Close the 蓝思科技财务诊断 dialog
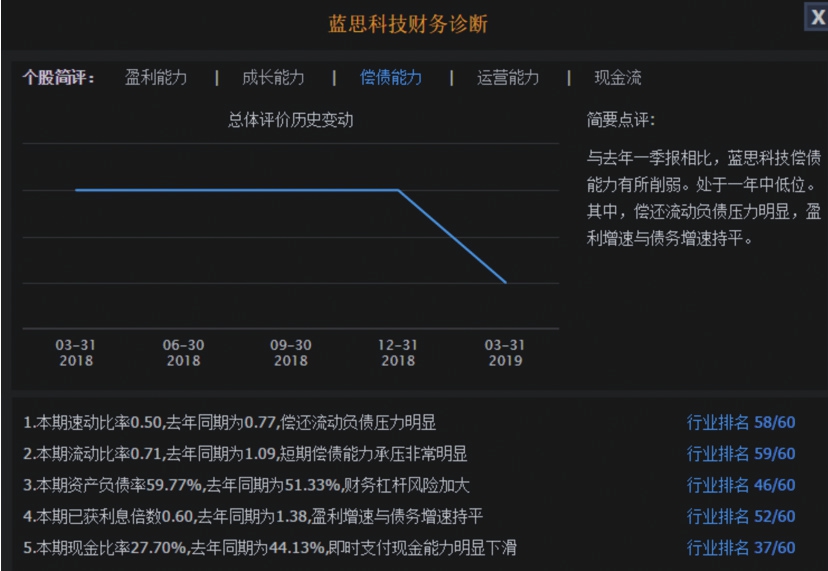The height and width of the screenshot is (571, 828). pos(816,17)
